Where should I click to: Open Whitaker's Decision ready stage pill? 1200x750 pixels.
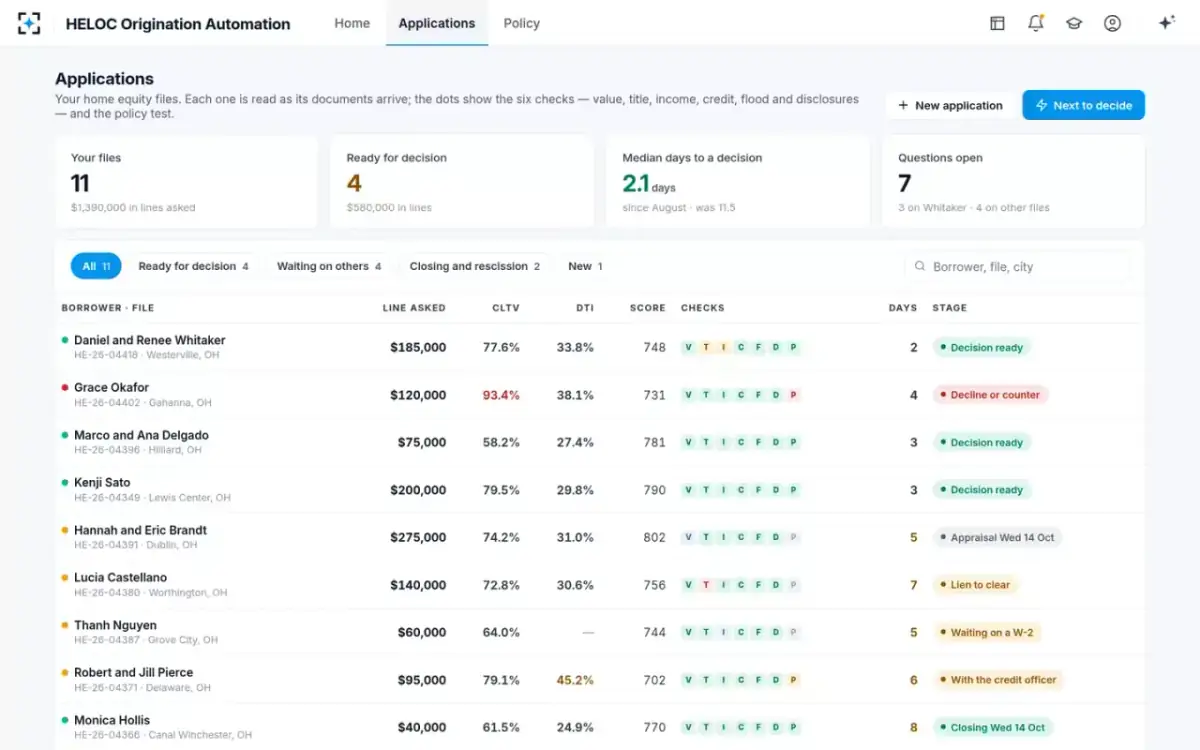pos(982,348)
